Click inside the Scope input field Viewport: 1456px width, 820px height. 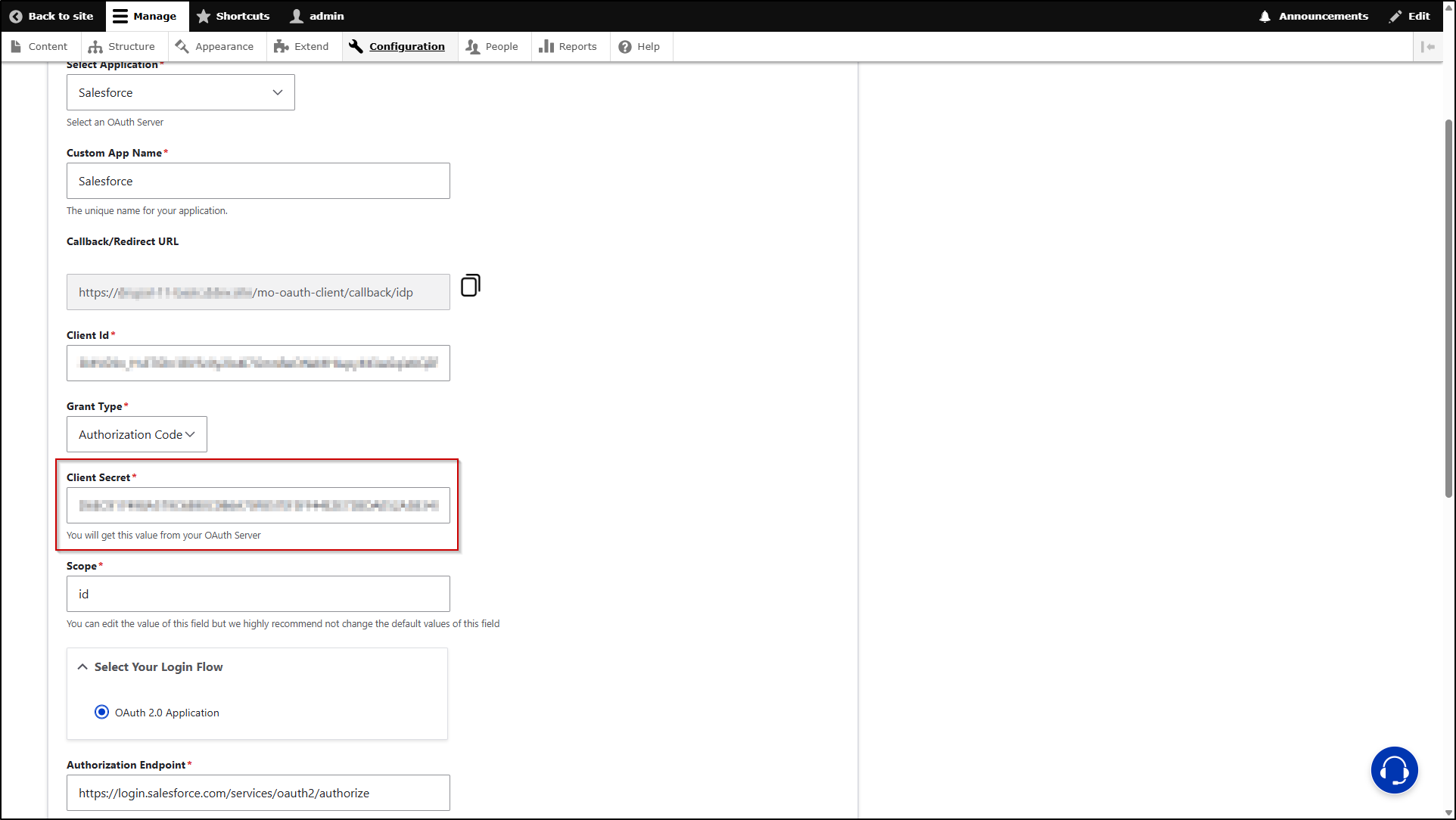pyautogui.click(x=257, y=594)
